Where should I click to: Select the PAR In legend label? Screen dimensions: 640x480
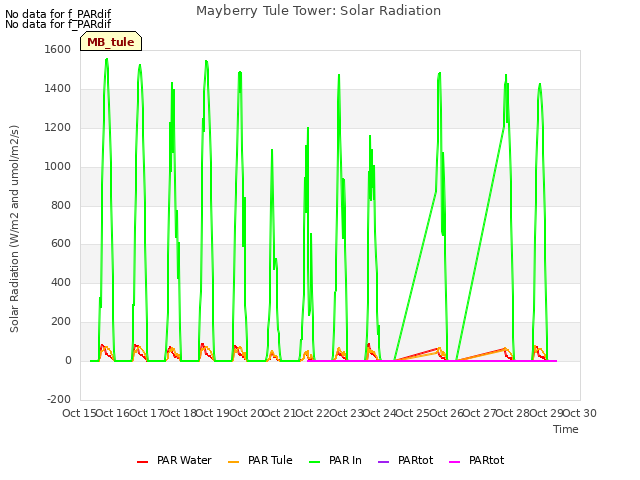click(x=345, y=460)
